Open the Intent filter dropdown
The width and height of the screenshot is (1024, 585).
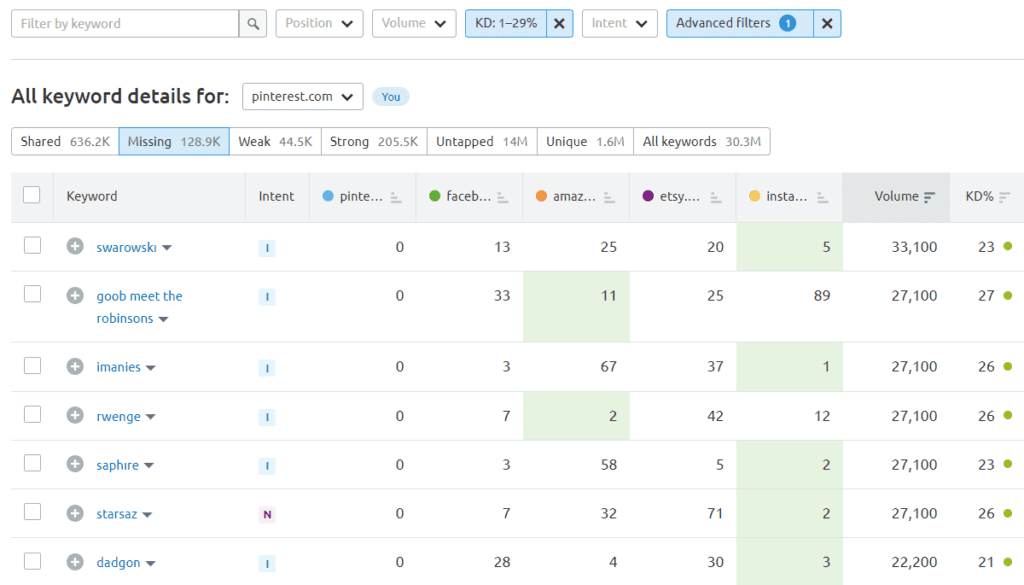(x=620, y=24)
